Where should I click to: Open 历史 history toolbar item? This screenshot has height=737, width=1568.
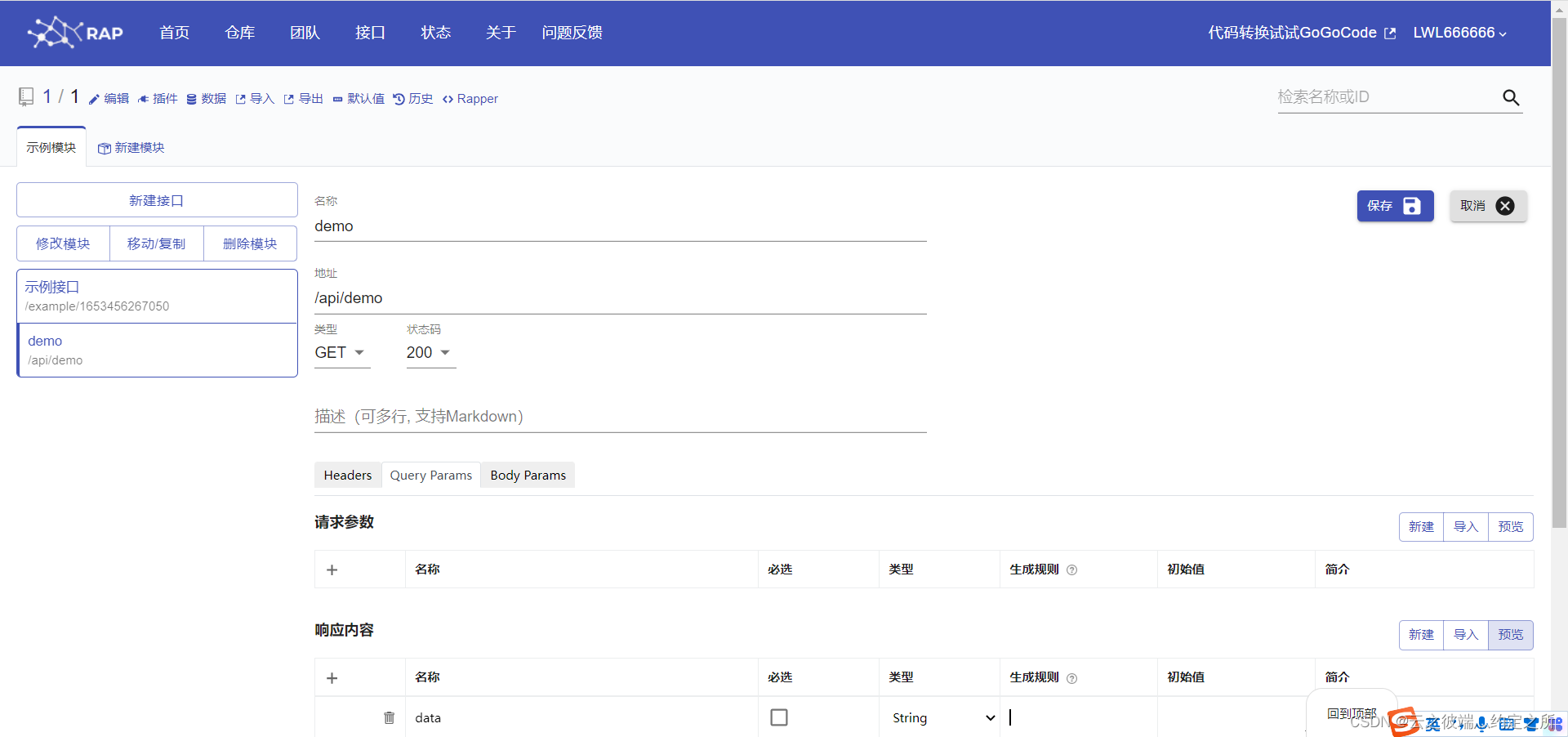[x=413, y=99]
